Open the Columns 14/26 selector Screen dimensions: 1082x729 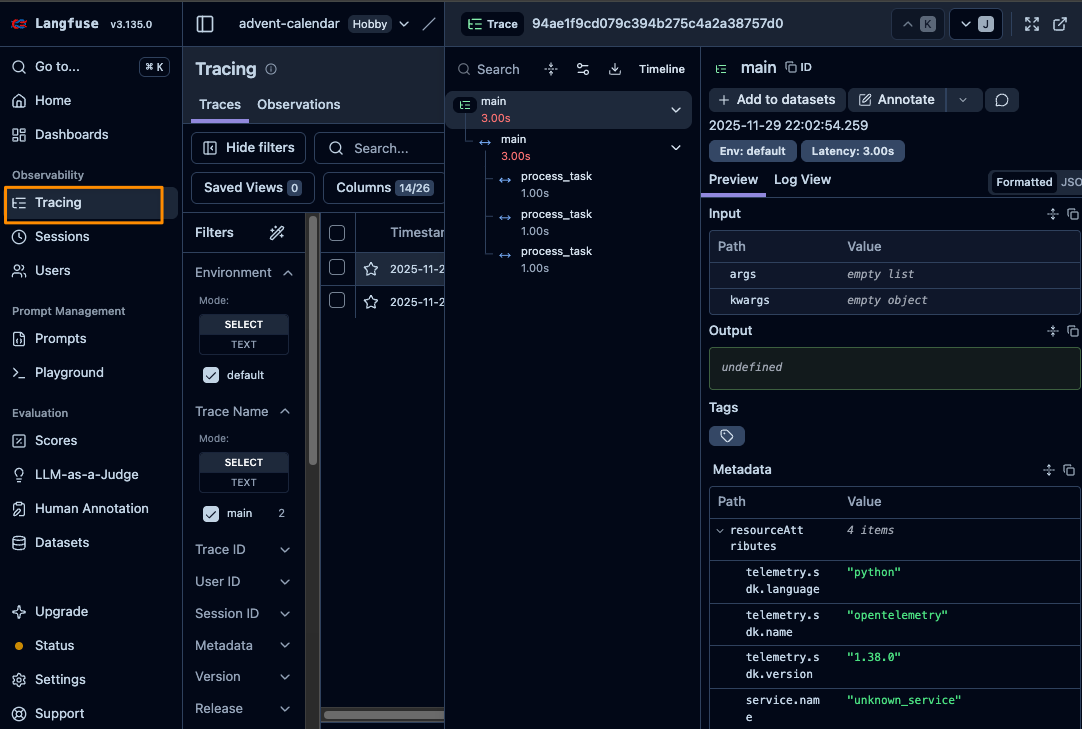point(384,188)
